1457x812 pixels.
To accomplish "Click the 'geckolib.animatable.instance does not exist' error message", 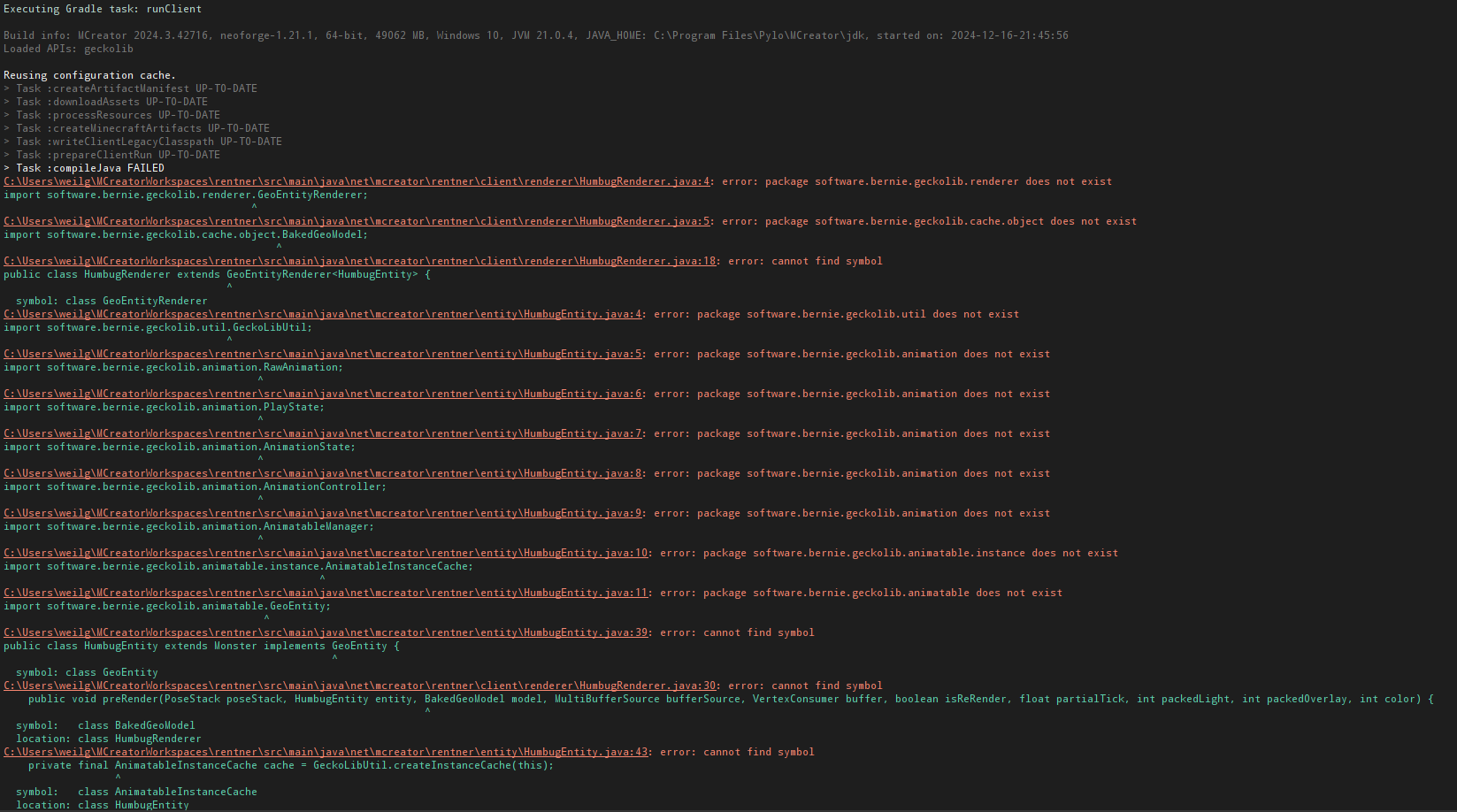I will 889,553.
